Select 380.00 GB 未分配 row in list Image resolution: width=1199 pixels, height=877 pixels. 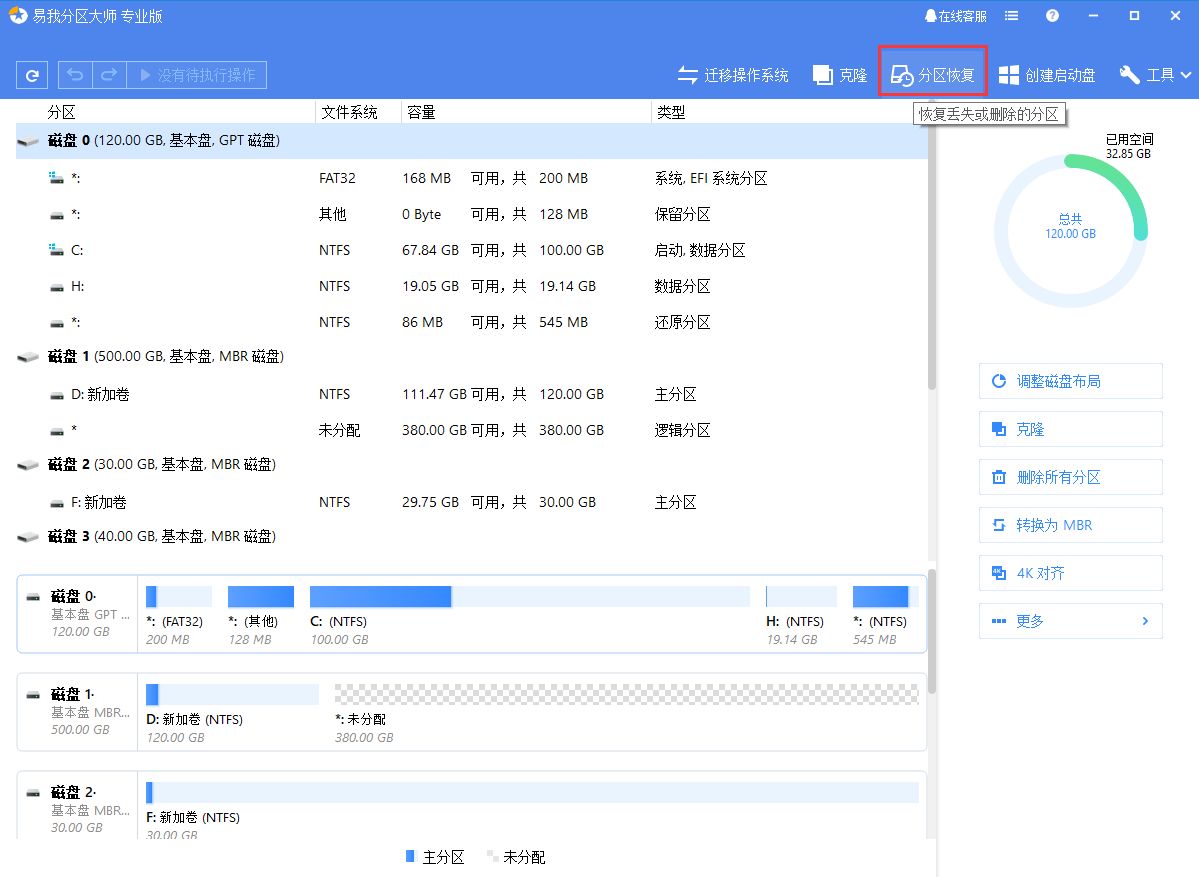click(x=471, y=430)
